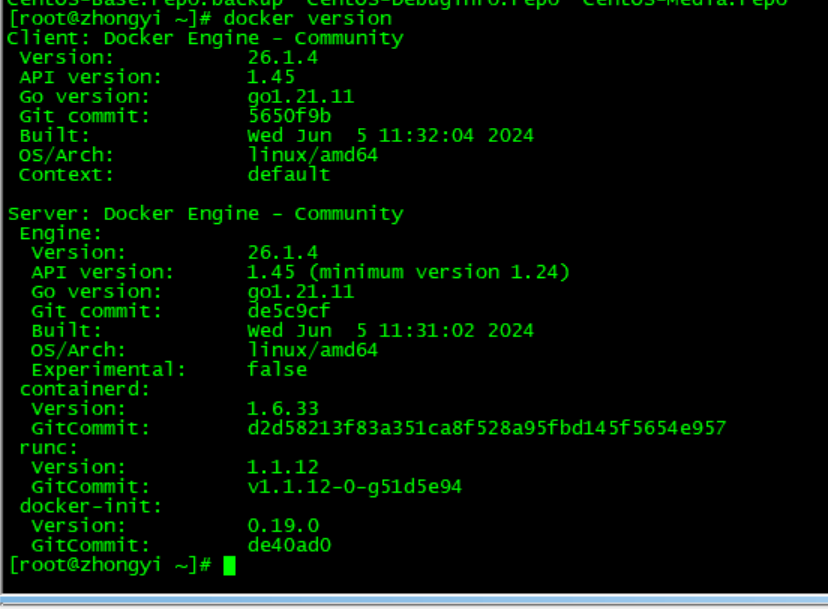Click the docker-init version 0.19.0
Viewport: 828px width, 609px height.
click(283, 525)
